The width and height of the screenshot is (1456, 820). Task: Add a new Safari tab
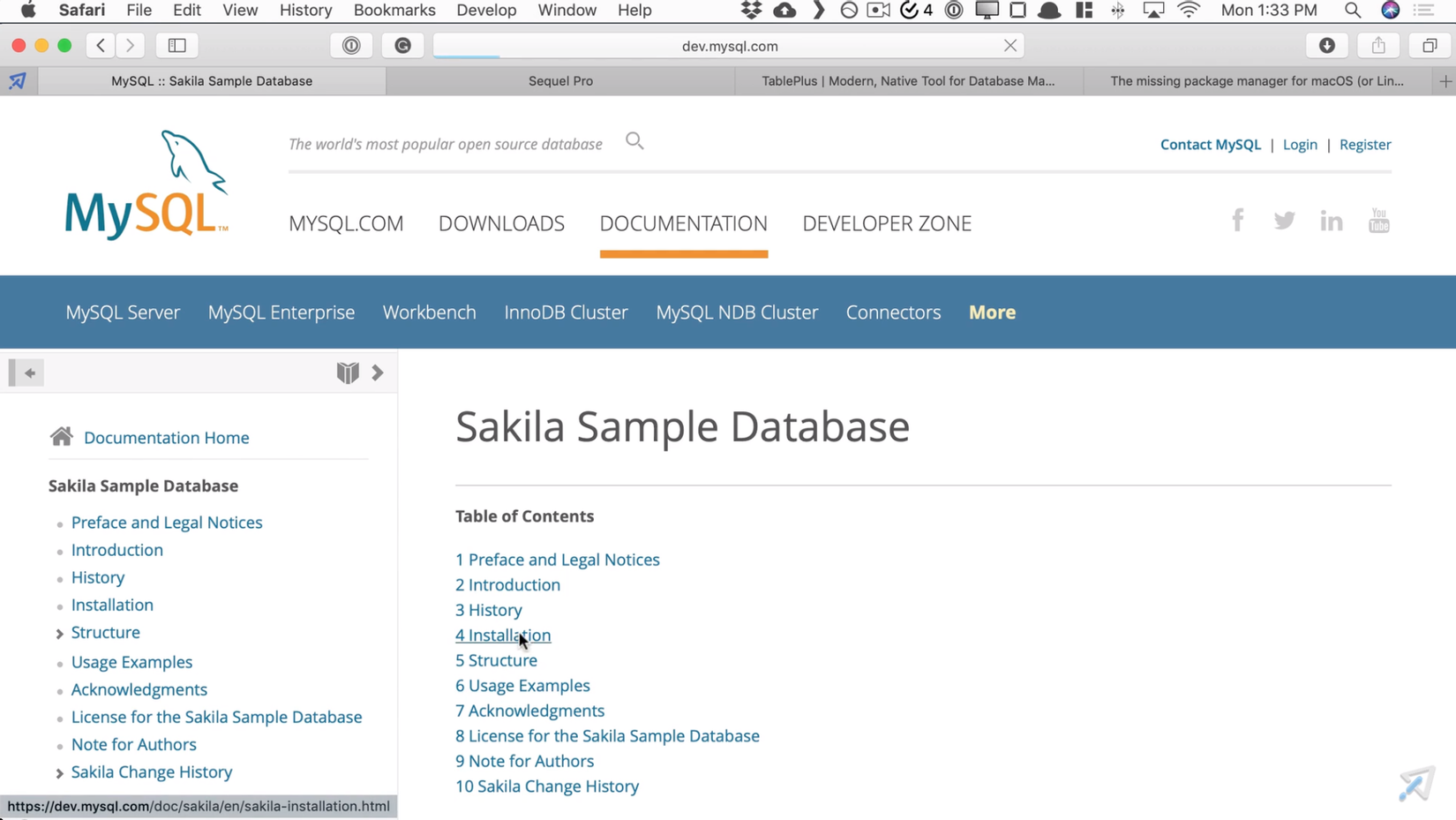(x=1445, y=81)
